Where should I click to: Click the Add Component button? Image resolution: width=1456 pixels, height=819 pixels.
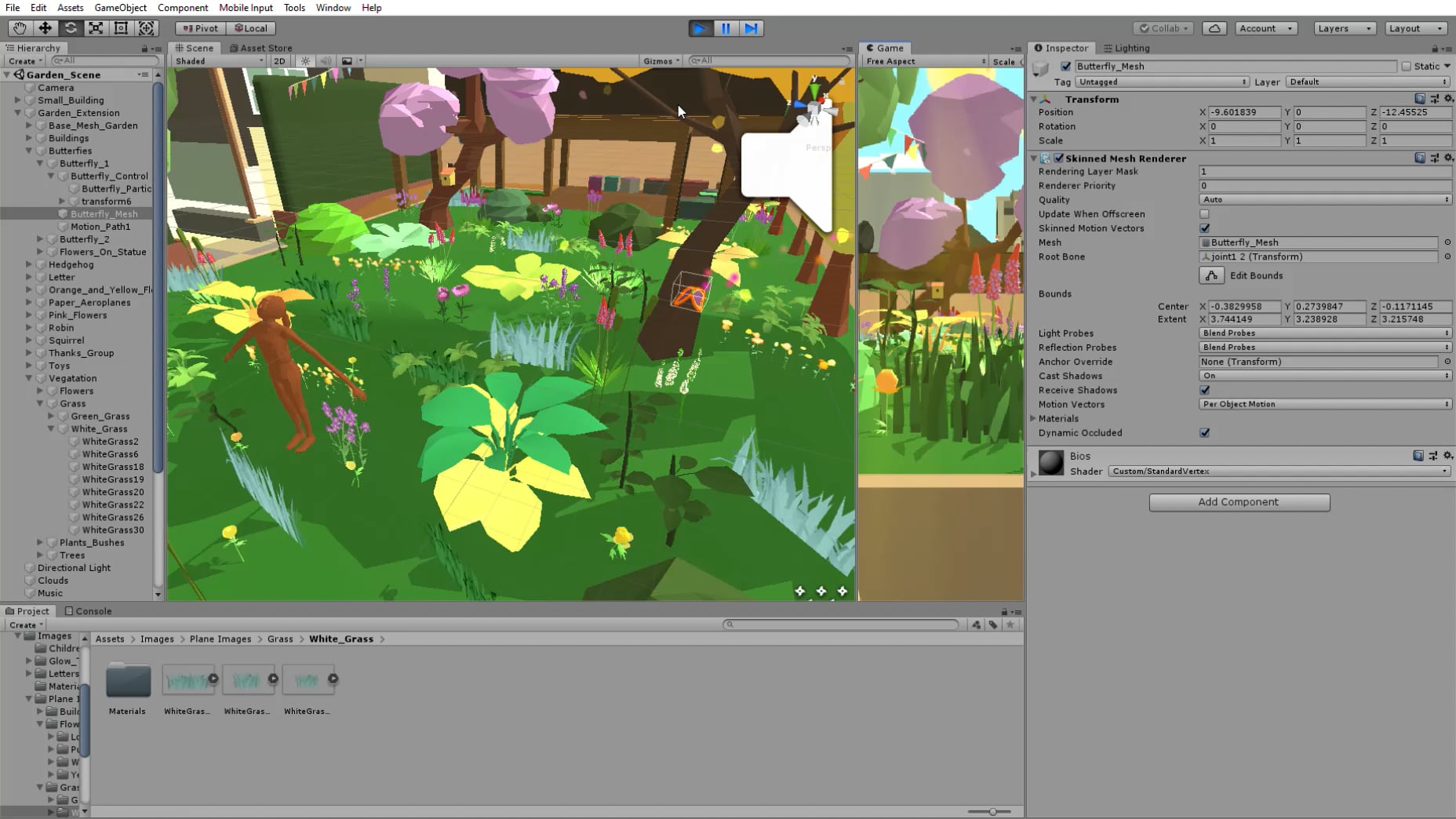1239,502
